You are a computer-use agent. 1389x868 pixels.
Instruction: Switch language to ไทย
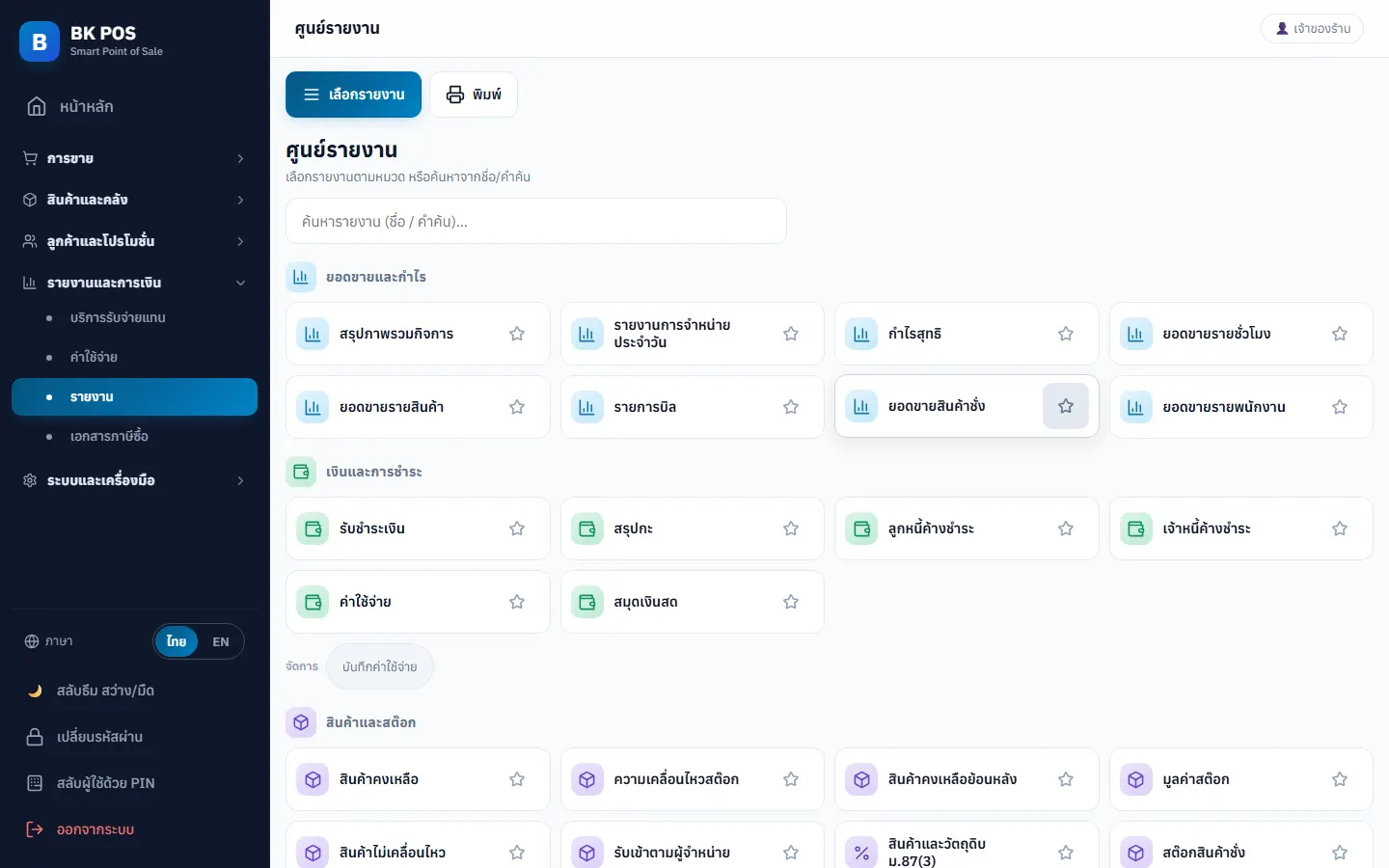click(177, 641)
